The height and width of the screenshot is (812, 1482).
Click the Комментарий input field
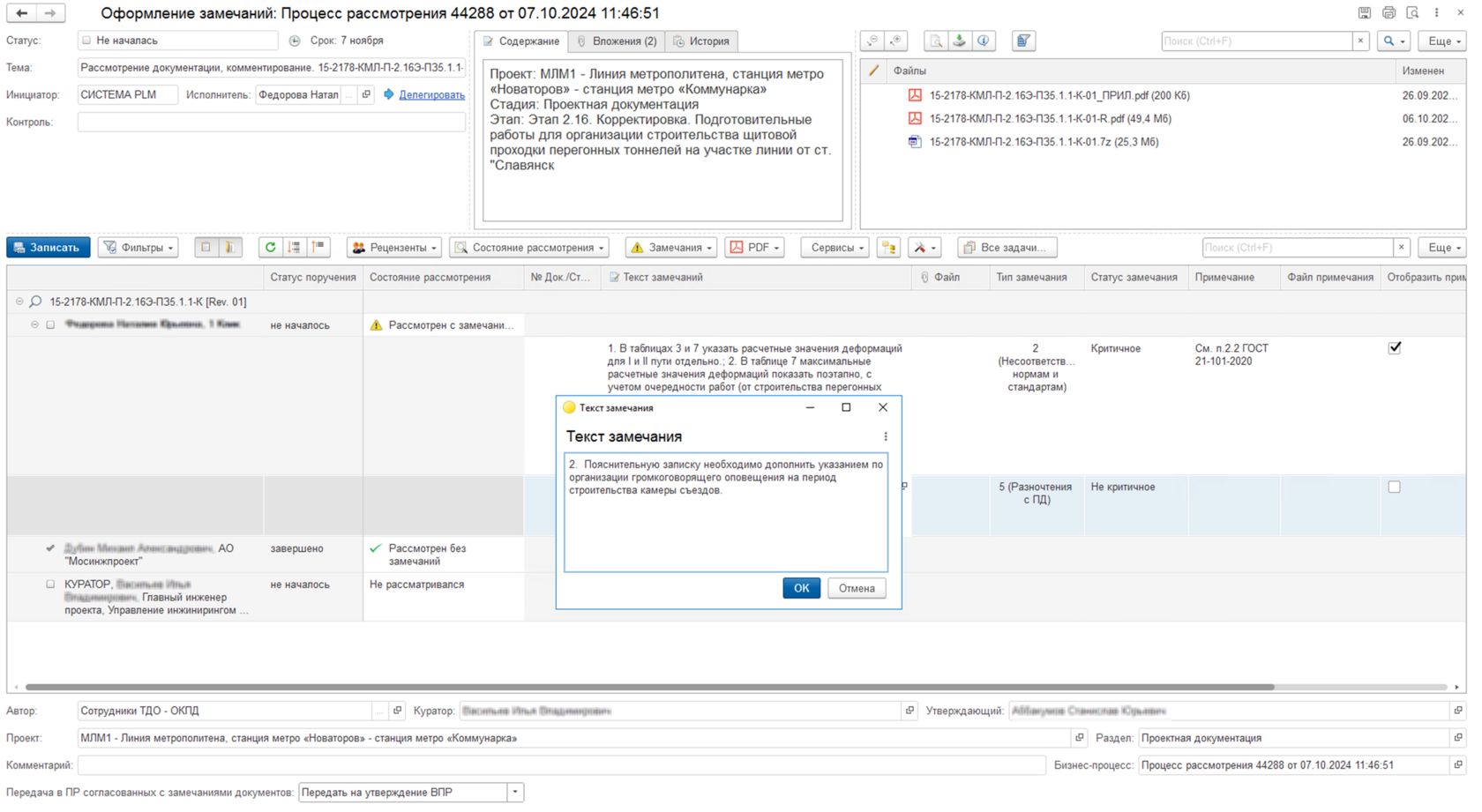click(560, 765)
